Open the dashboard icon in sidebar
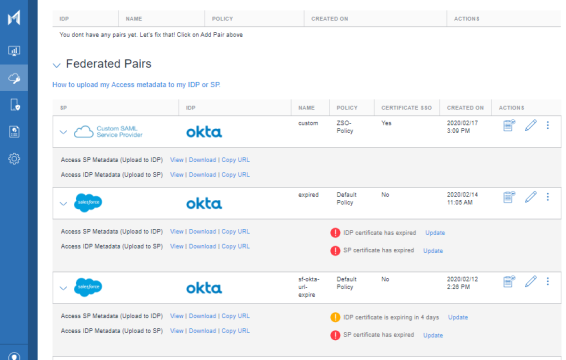This screenshot has height=360, width=566. (x=14, y=51)
